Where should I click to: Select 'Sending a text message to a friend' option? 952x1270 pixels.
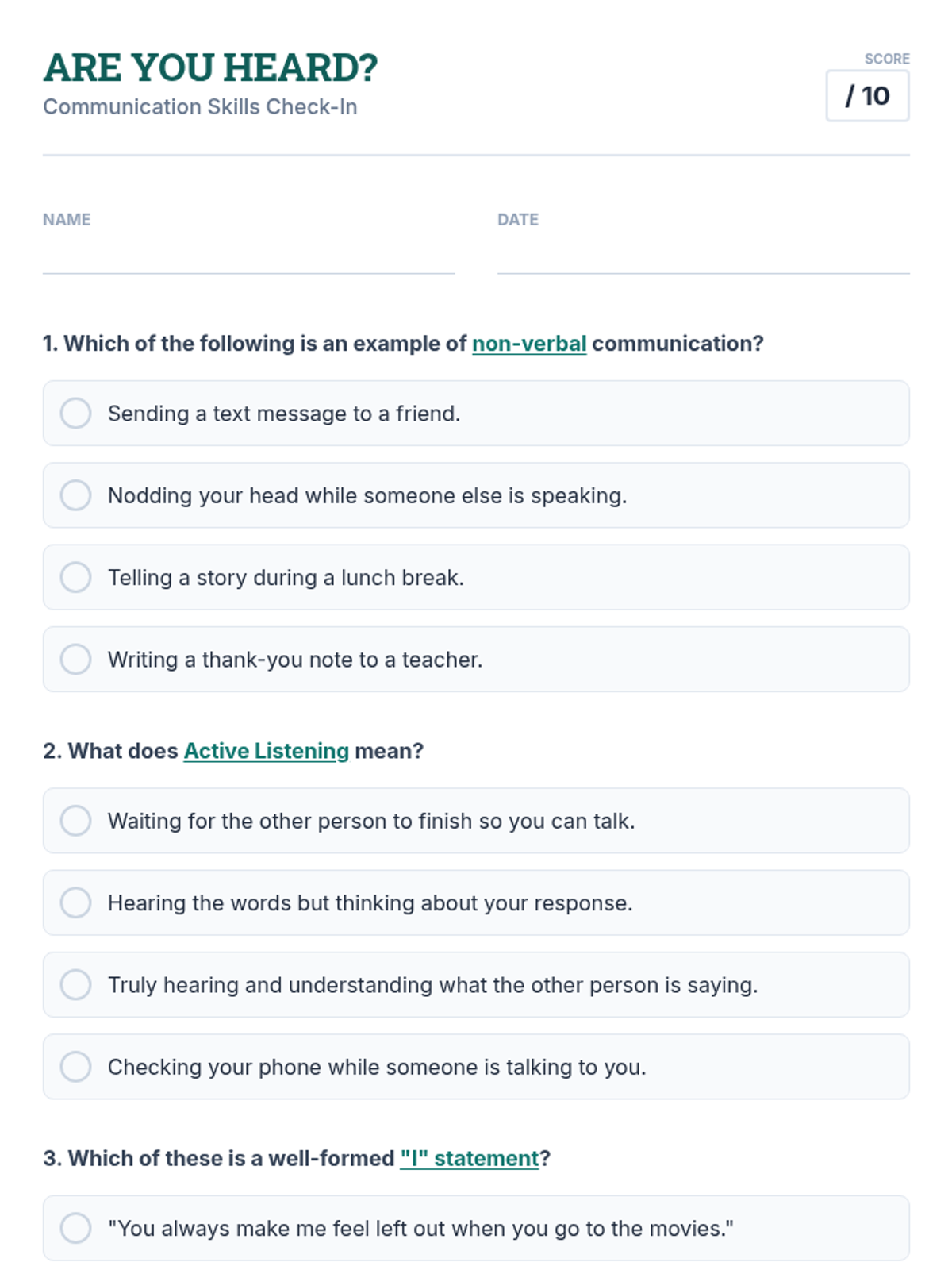(x=76, y=414)
